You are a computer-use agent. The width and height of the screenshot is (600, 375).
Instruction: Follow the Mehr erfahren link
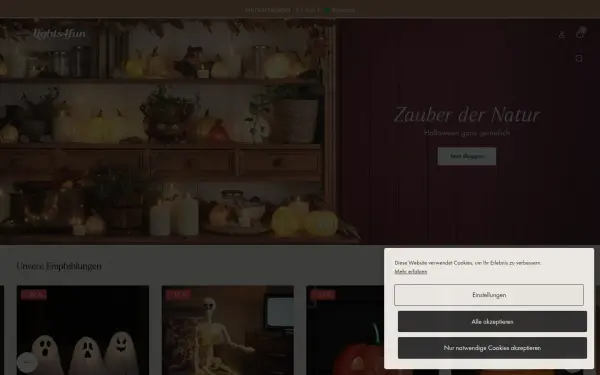click(x=411, y=272)
